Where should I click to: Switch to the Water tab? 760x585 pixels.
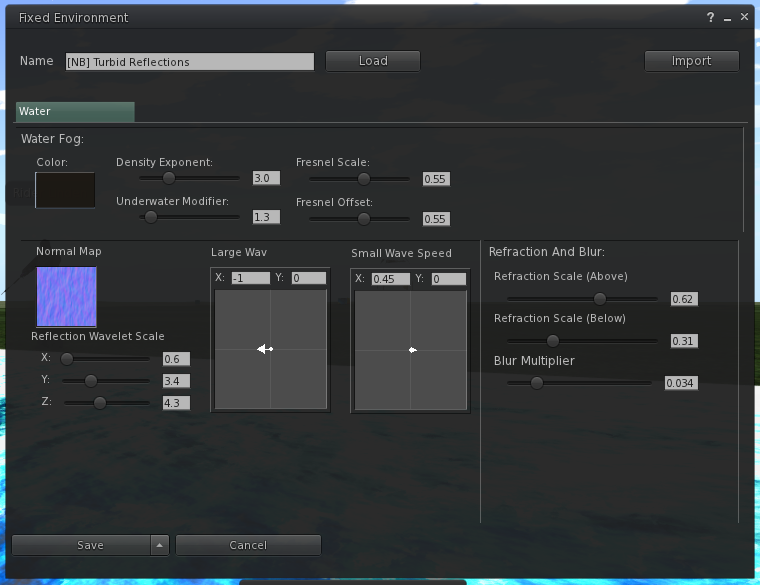pos(75,112)
